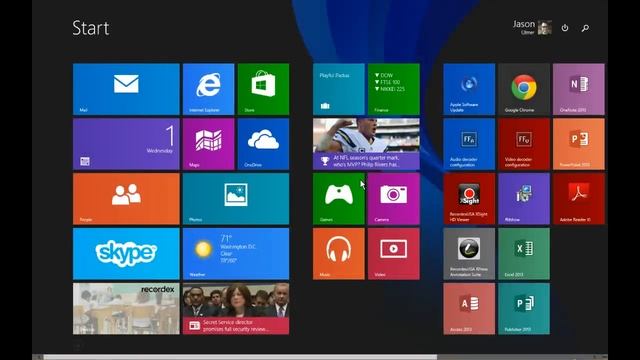Open the Jason user account menu
The image size is (640, 360).
click(532, 27)
